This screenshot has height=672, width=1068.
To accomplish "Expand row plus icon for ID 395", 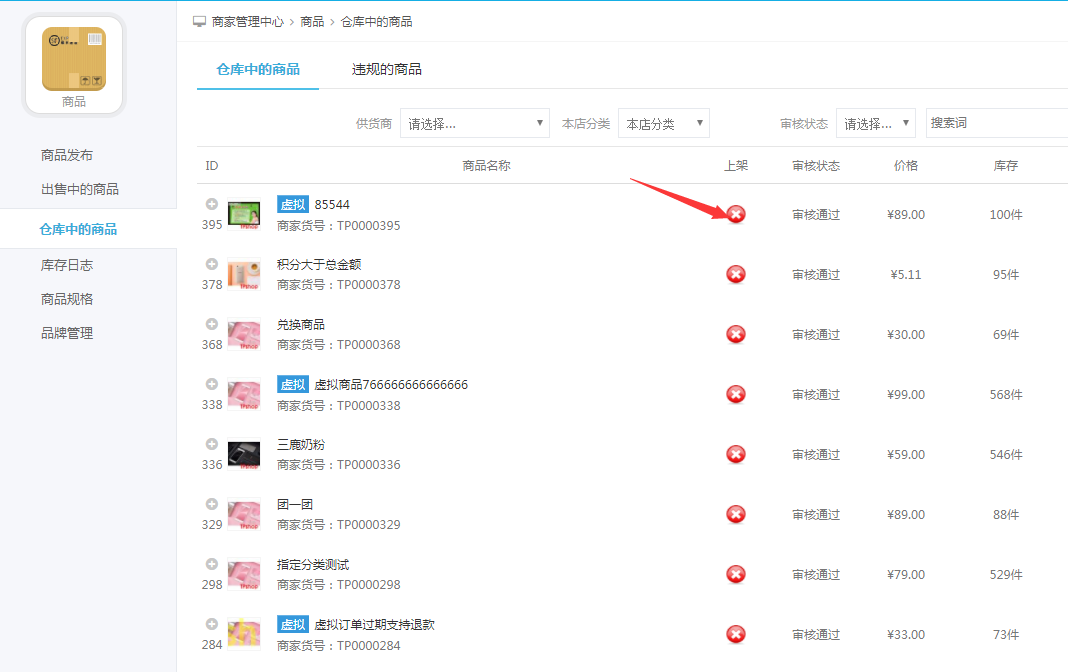I will coord(212,204).
